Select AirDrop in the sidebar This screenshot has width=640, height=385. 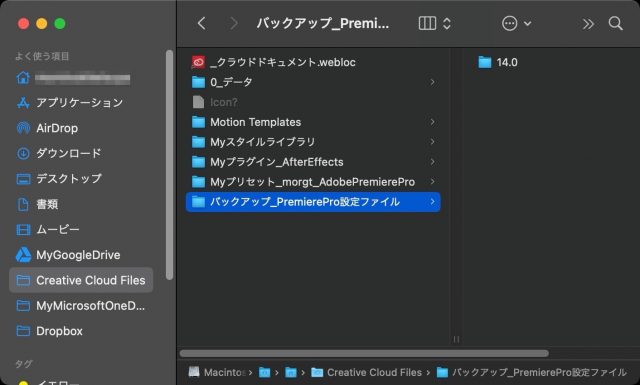tap(81, 128)
